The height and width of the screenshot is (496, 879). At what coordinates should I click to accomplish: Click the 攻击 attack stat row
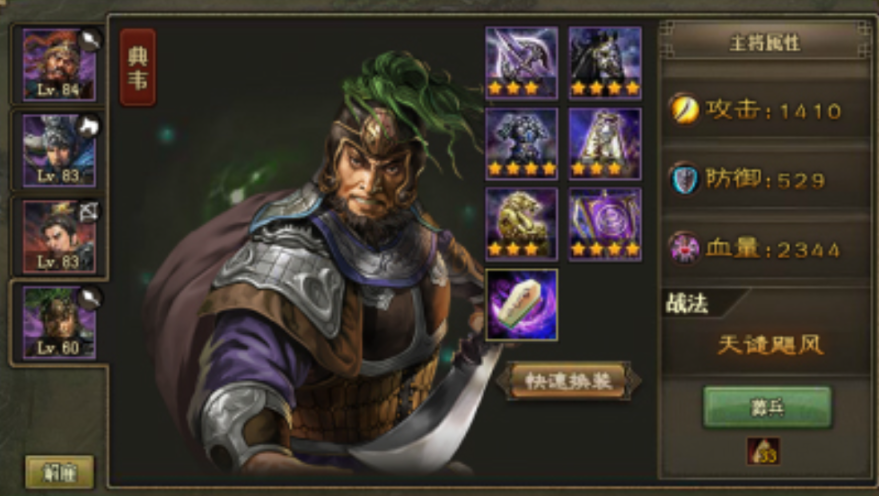point(766,110)
